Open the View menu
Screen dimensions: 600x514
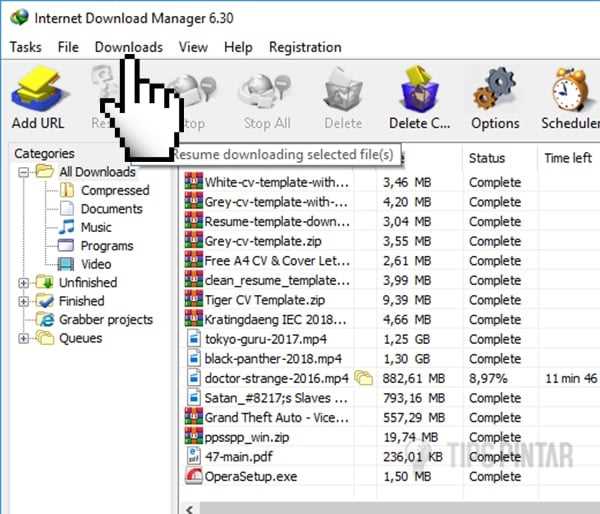193,47
